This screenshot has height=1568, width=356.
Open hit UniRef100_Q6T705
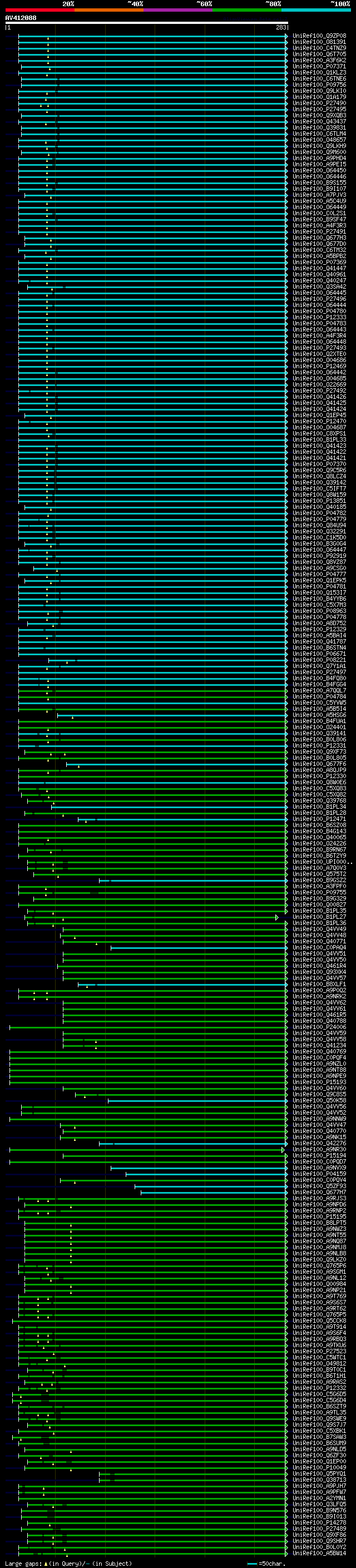tap(319, 54)
